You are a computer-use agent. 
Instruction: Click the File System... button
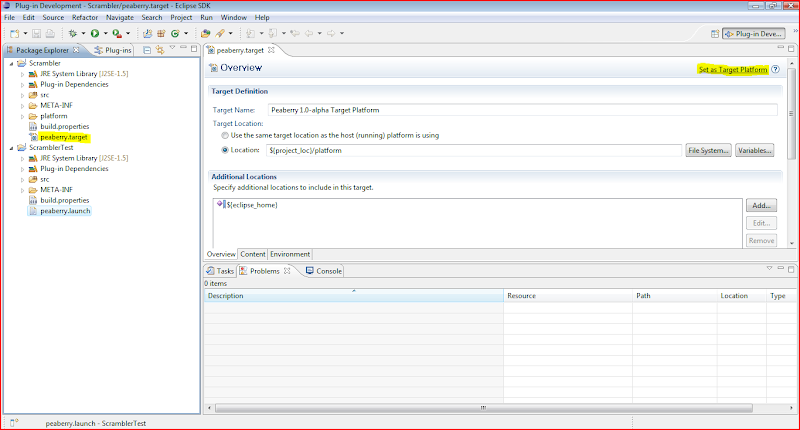tap(708, 150)
